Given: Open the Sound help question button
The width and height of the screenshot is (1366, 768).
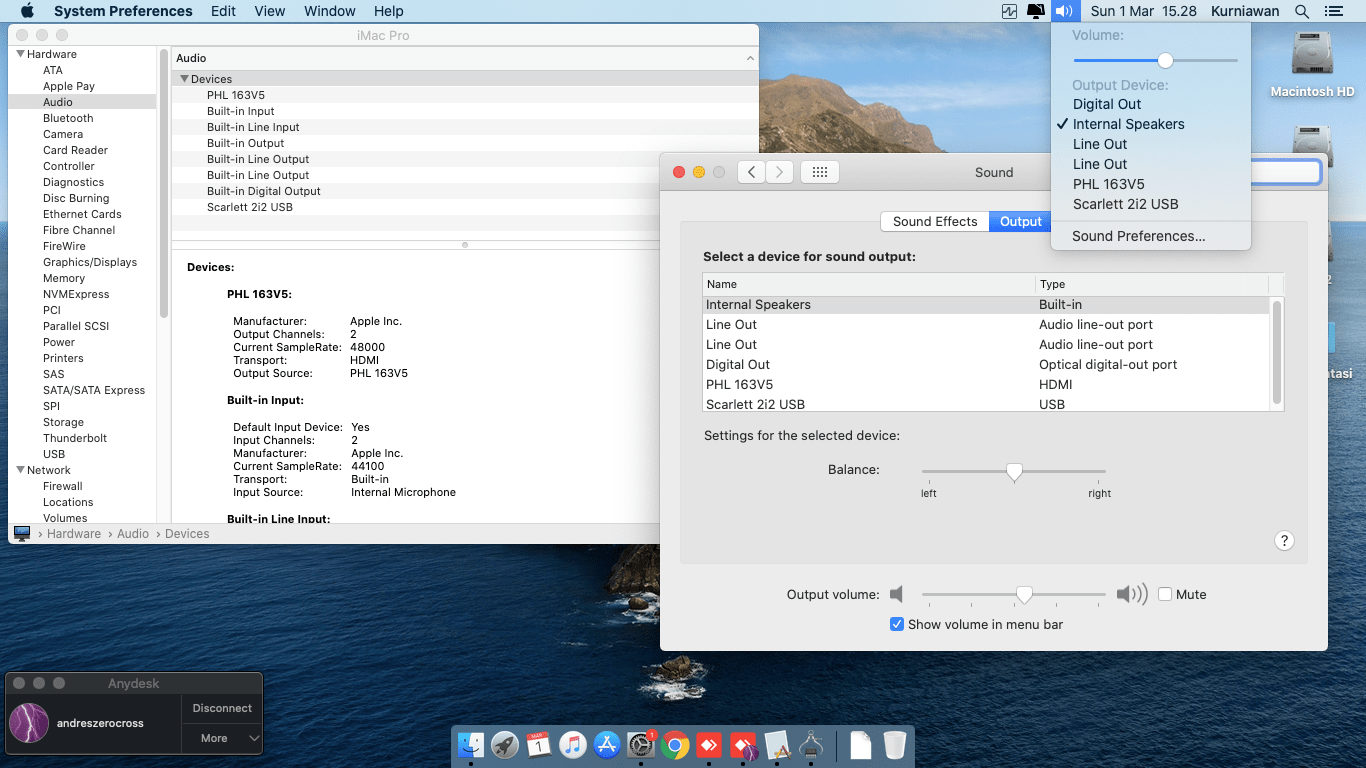Looking at the screenshot, I should 1285,541.
